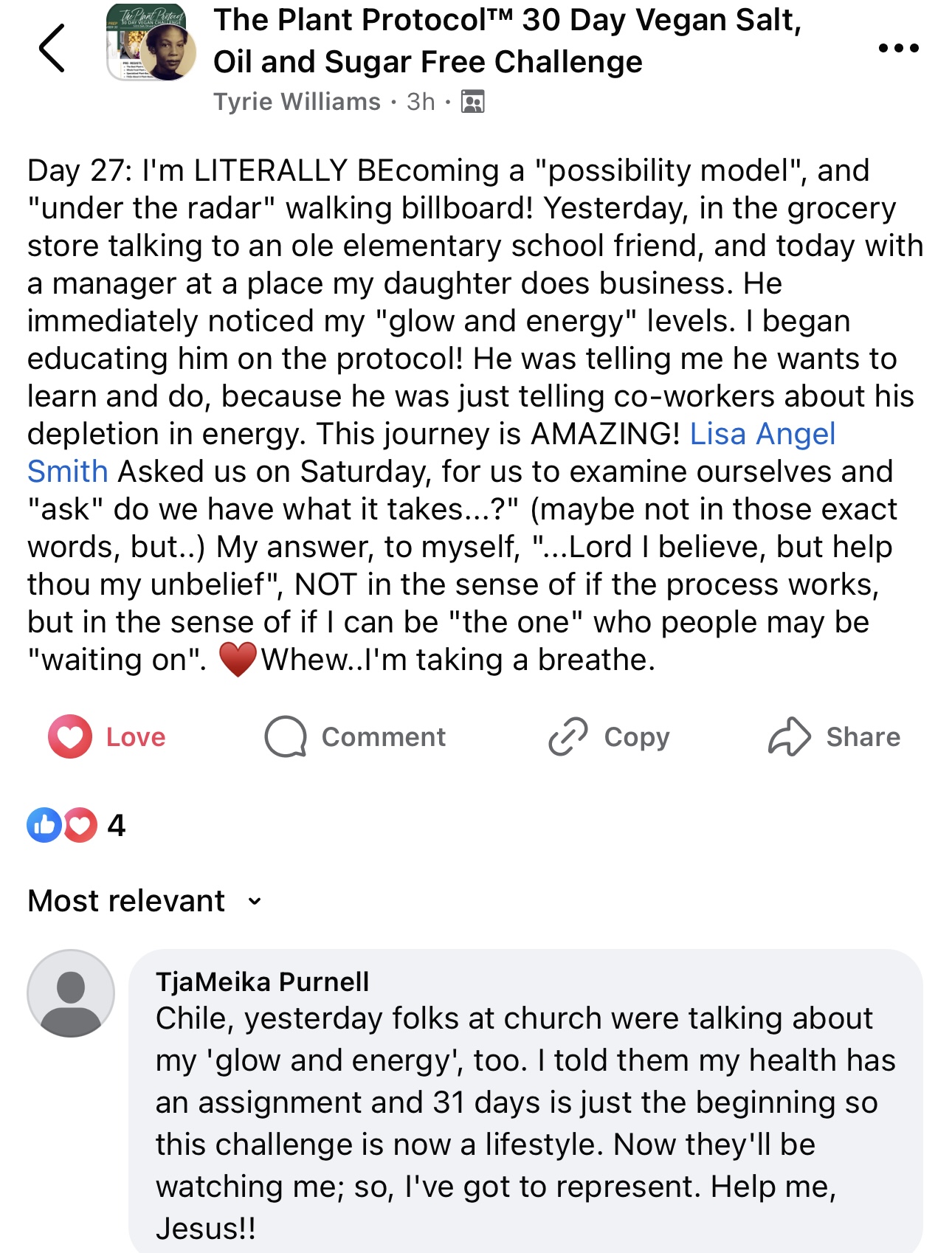View the 4 reactions count
This screenshot has width=952, height=1253.
point(117,825)
